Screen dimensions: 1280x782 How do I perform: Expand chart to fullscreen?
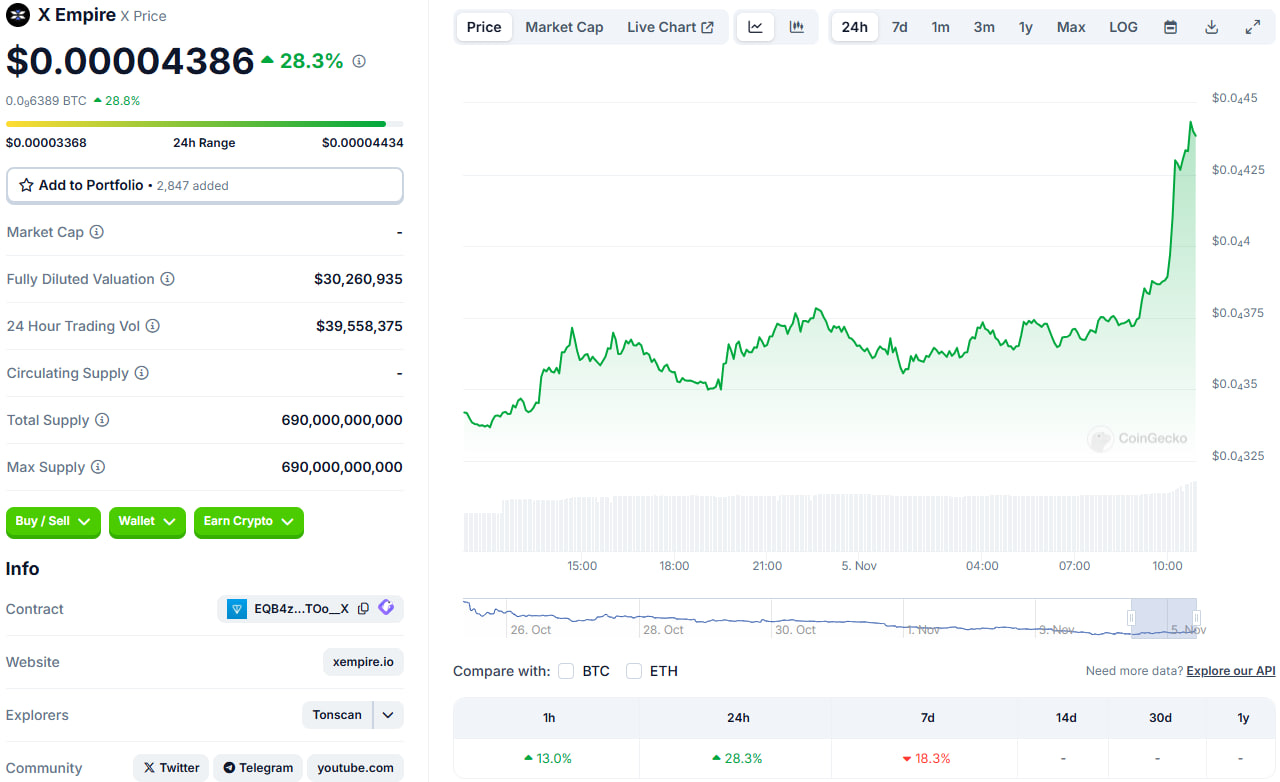pos(1252,27)
